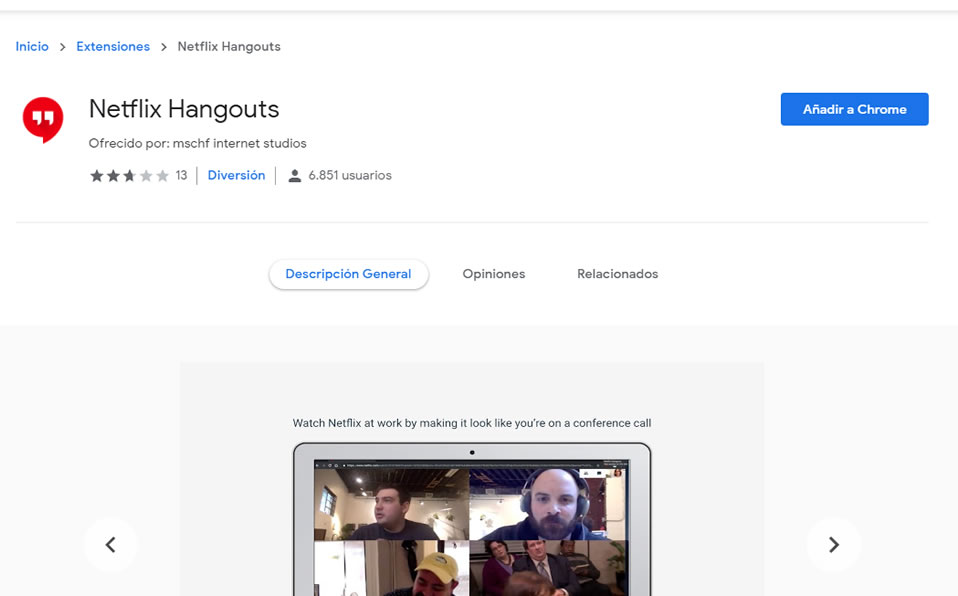The image size is (958, 596).
Task: Click 'Netflix Hangouts' breadcrumb text
Action: tap(229, 46)
